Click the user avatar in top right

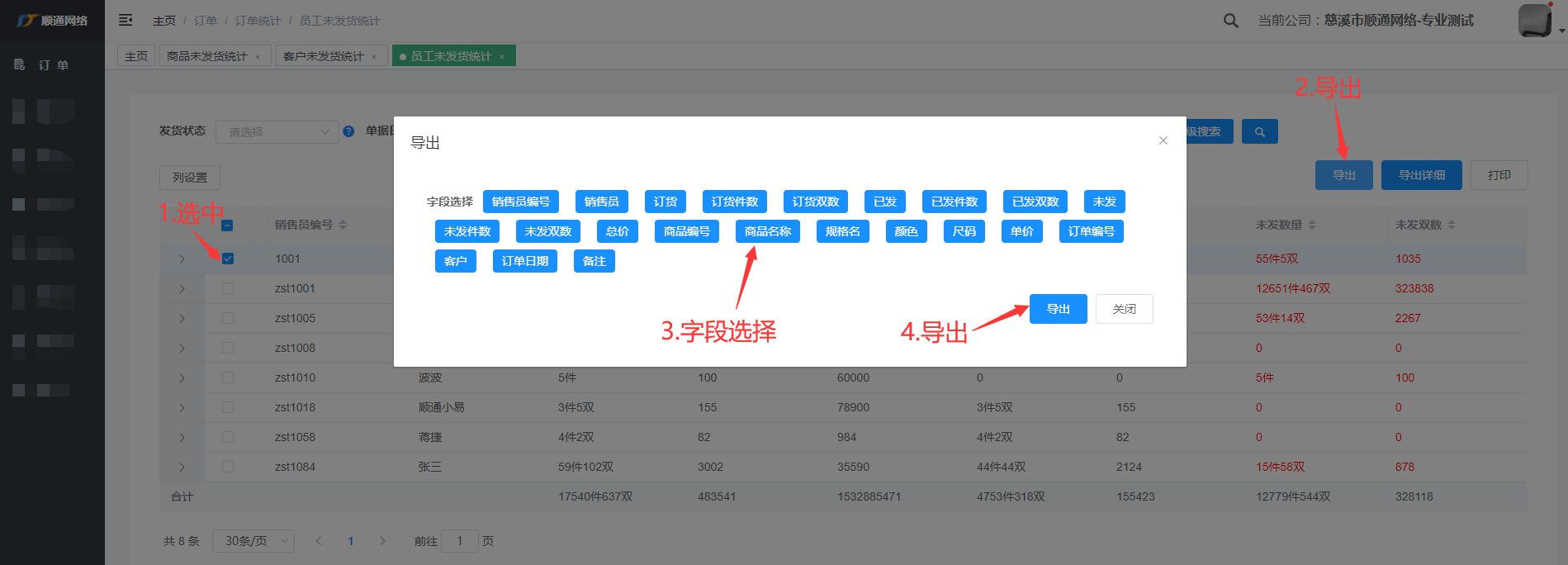1534,20
